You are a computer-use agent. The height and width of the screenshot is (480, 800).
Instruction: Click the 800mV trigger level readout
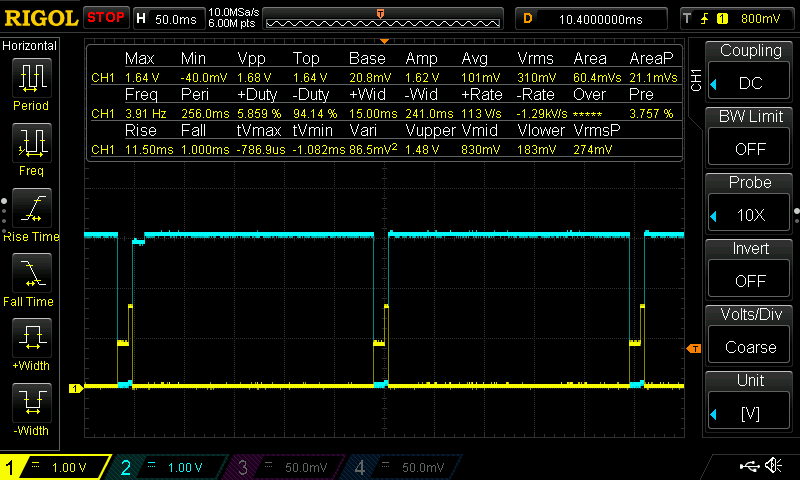(760, 19)
